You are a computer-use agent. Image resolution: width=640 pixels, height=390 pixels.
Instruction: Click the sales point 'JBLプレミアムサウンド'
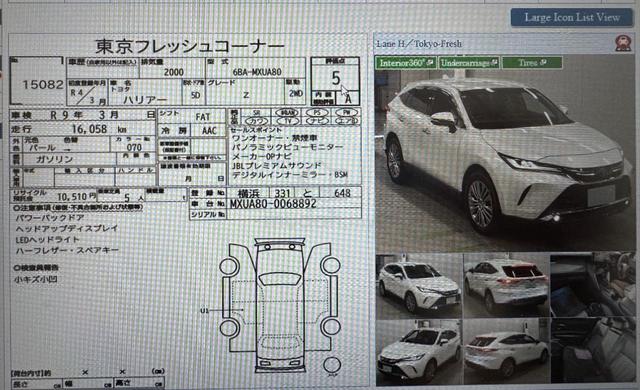click(277, 165)
